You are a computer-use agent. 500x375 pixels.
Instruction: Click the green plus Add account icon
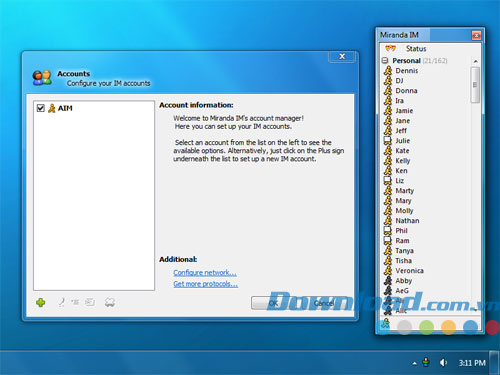pyautogui.click(x=41, y=302)
